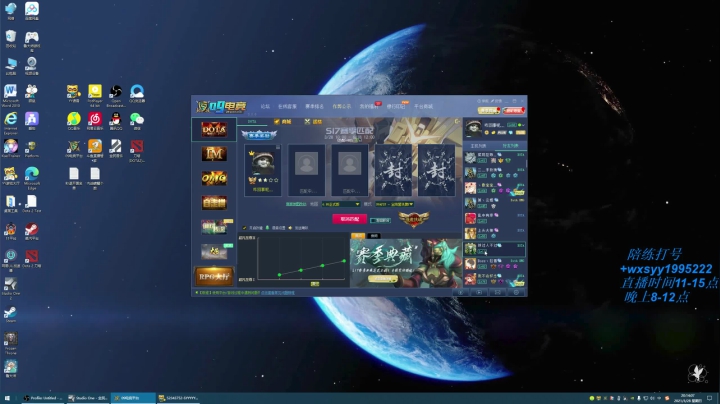Switch to the 商城 shop tab
720x404 pixels.
(x=283, y=122)
